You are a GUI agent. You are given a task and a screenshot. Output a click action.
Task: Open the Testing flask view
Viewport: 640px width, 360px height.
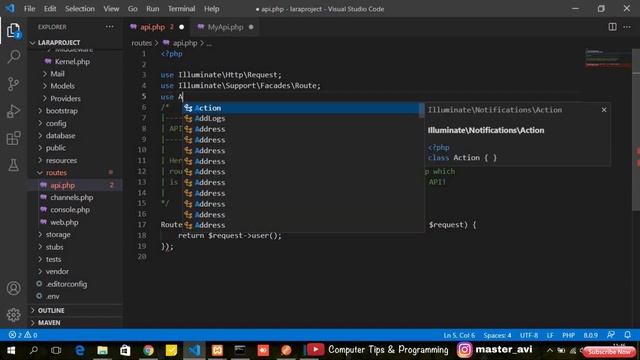(x=13, y=165)
